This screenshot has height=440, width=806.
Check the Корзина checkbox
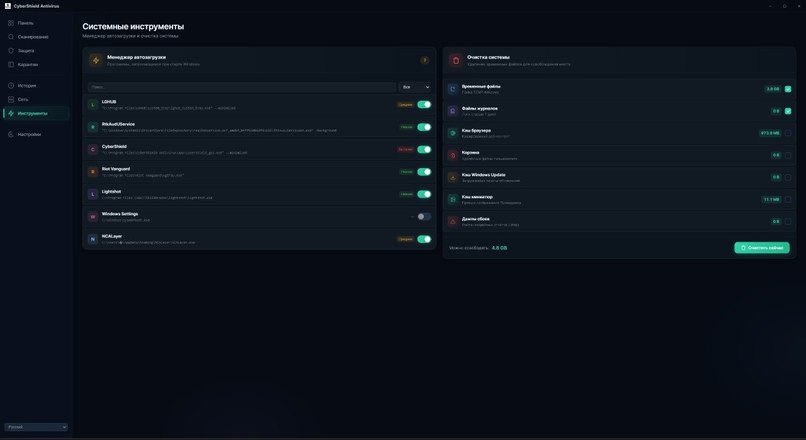pos(788,155)
